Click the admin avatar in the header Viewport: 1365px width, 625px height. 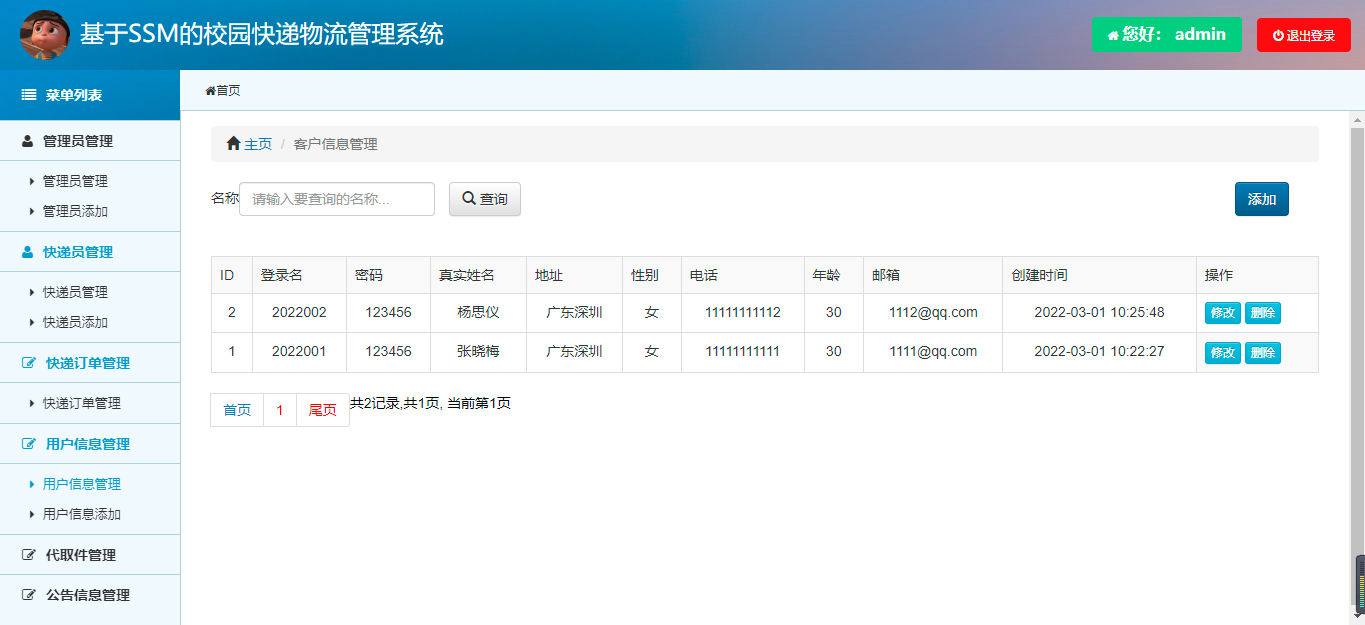coord(45,34)
